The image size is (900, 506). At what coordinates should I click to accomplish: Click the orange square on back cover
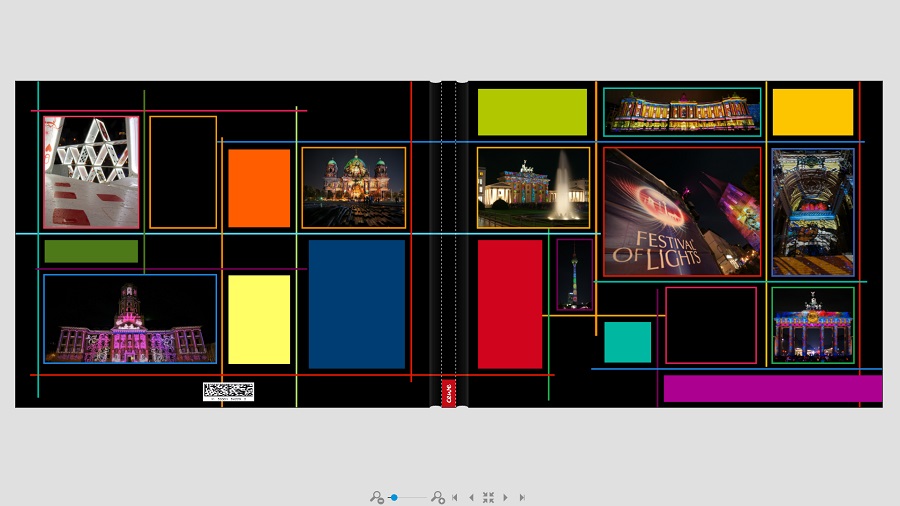click(x=259, y=188)
